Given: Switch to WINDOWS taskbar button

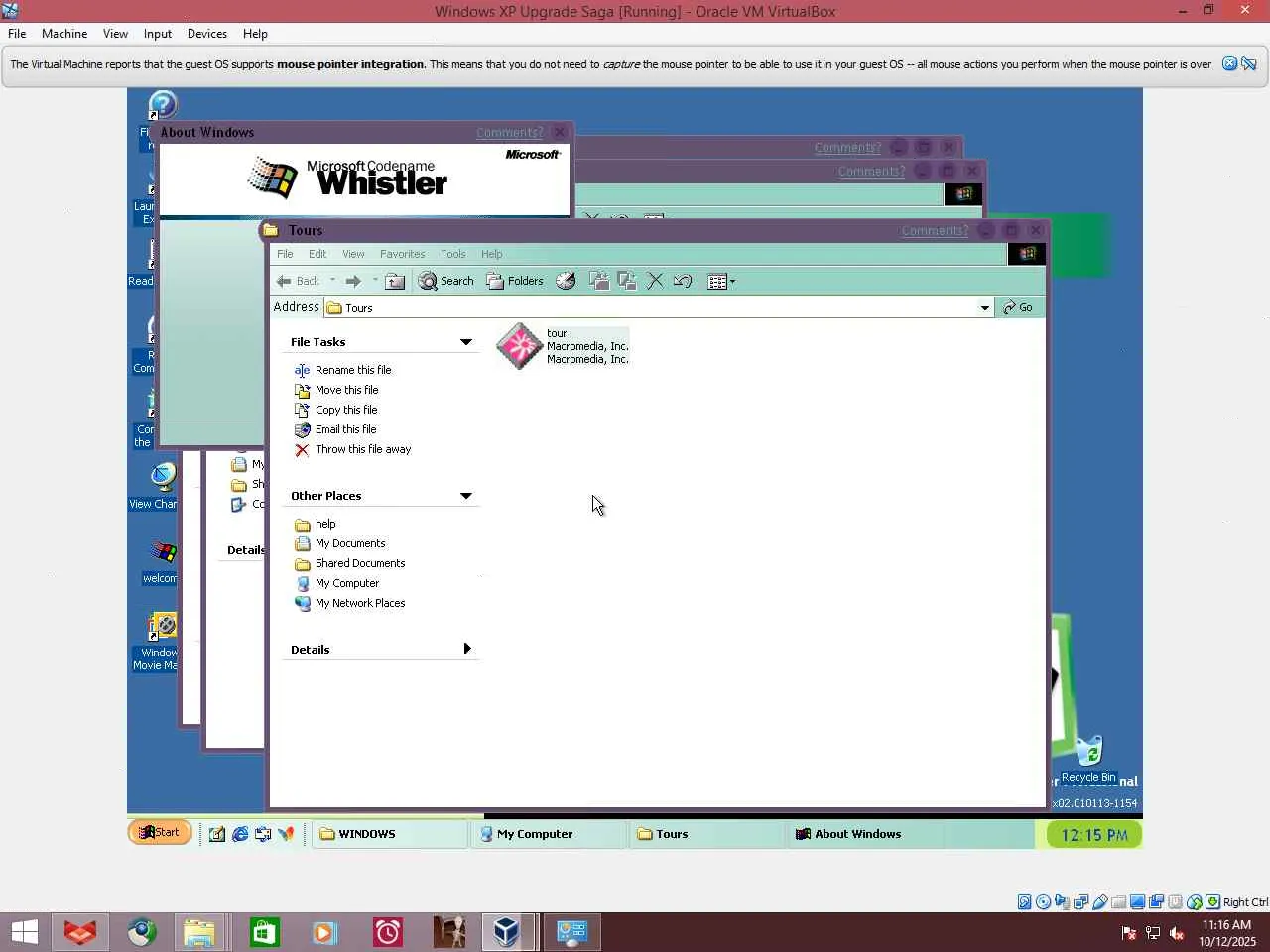Looking at the screenshot, I should [x=389, y=834].
